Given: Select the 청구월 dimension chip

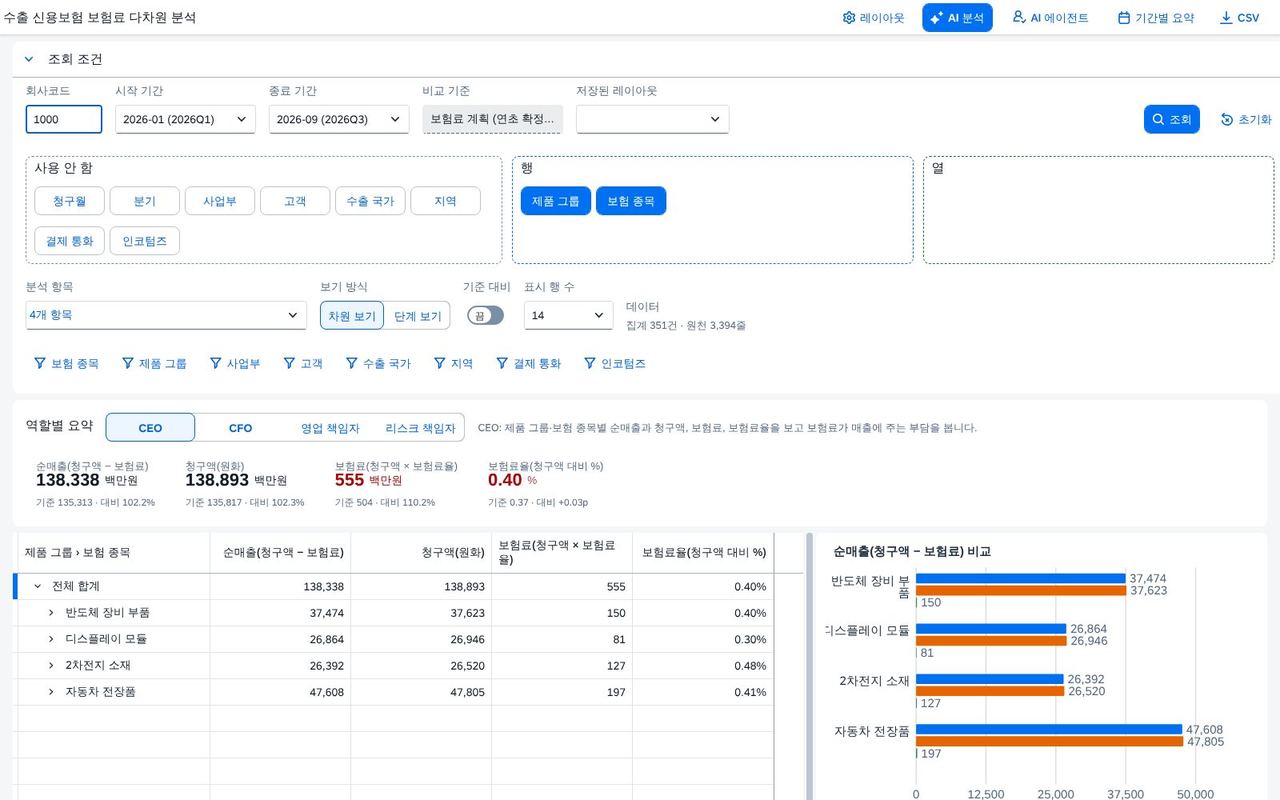Looking at the screenshot, I should [69, 201].
